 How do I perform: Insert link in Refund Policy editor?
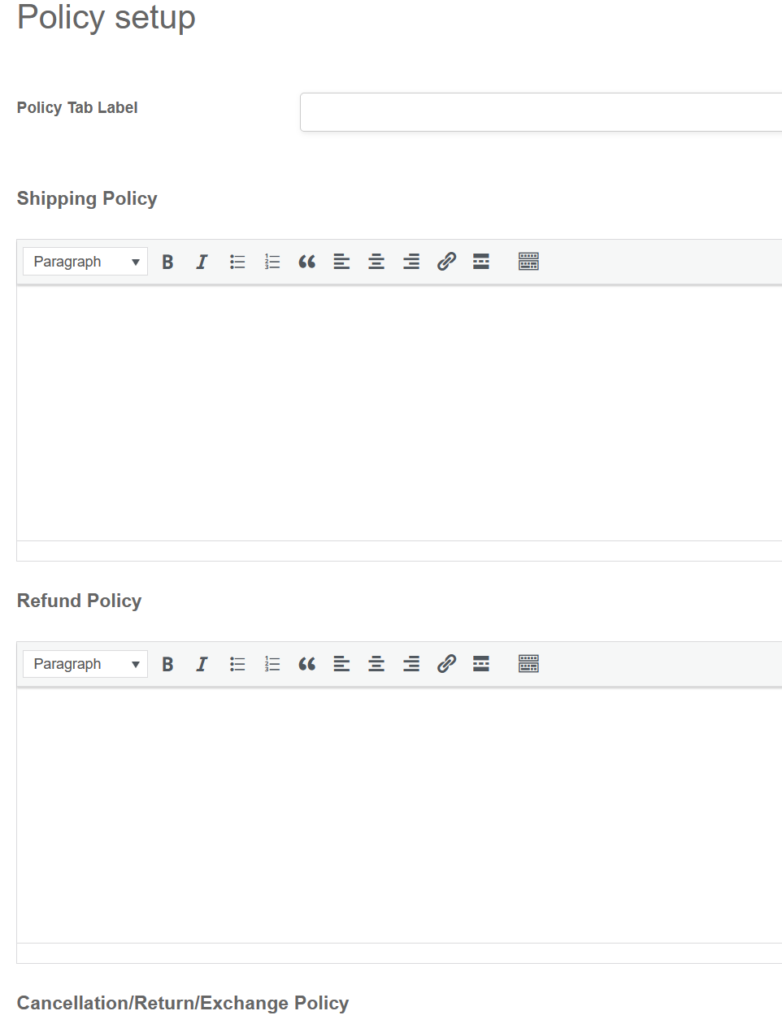pyautogui.click(x=446, y=664)
